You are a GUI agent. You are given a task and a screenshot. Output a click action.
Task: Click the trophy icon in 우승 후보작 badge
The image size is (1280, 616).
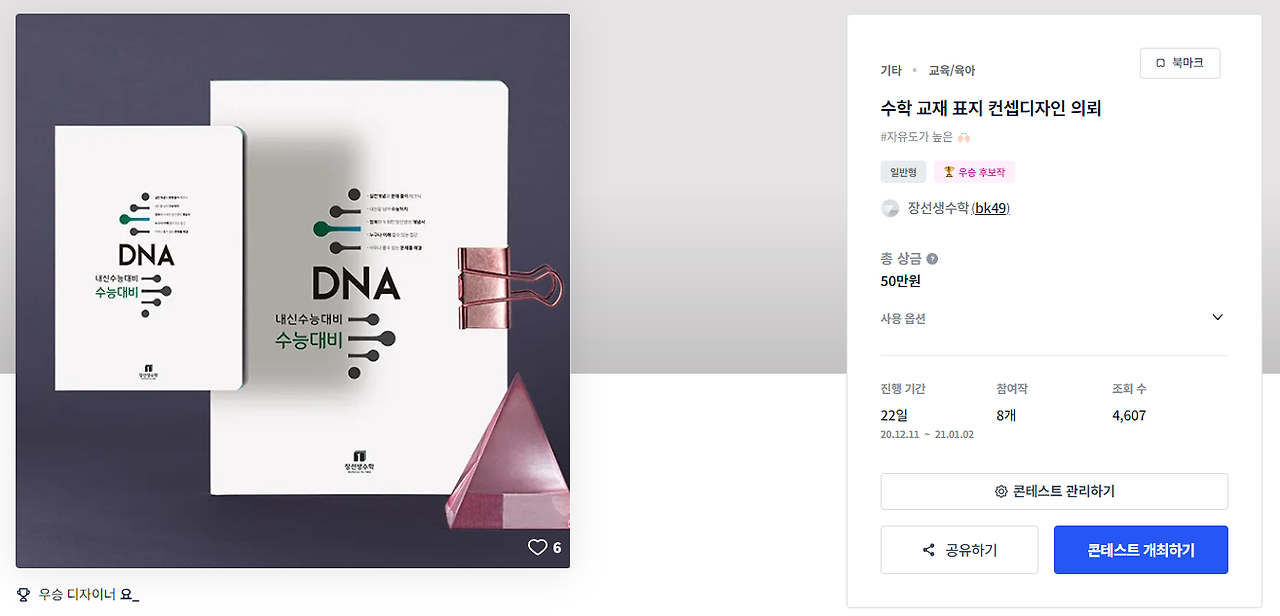click(x=949, y=172)
